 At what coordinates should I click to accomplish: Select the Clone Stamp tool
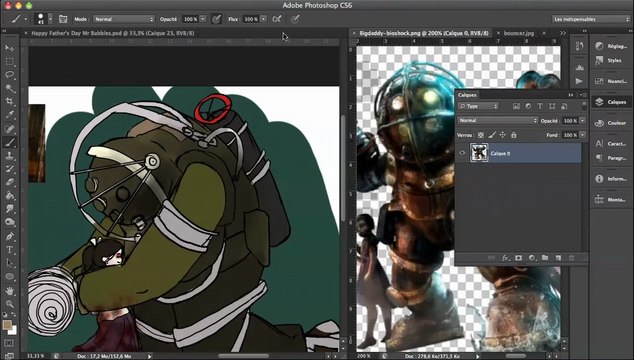(x=10, y=156)
